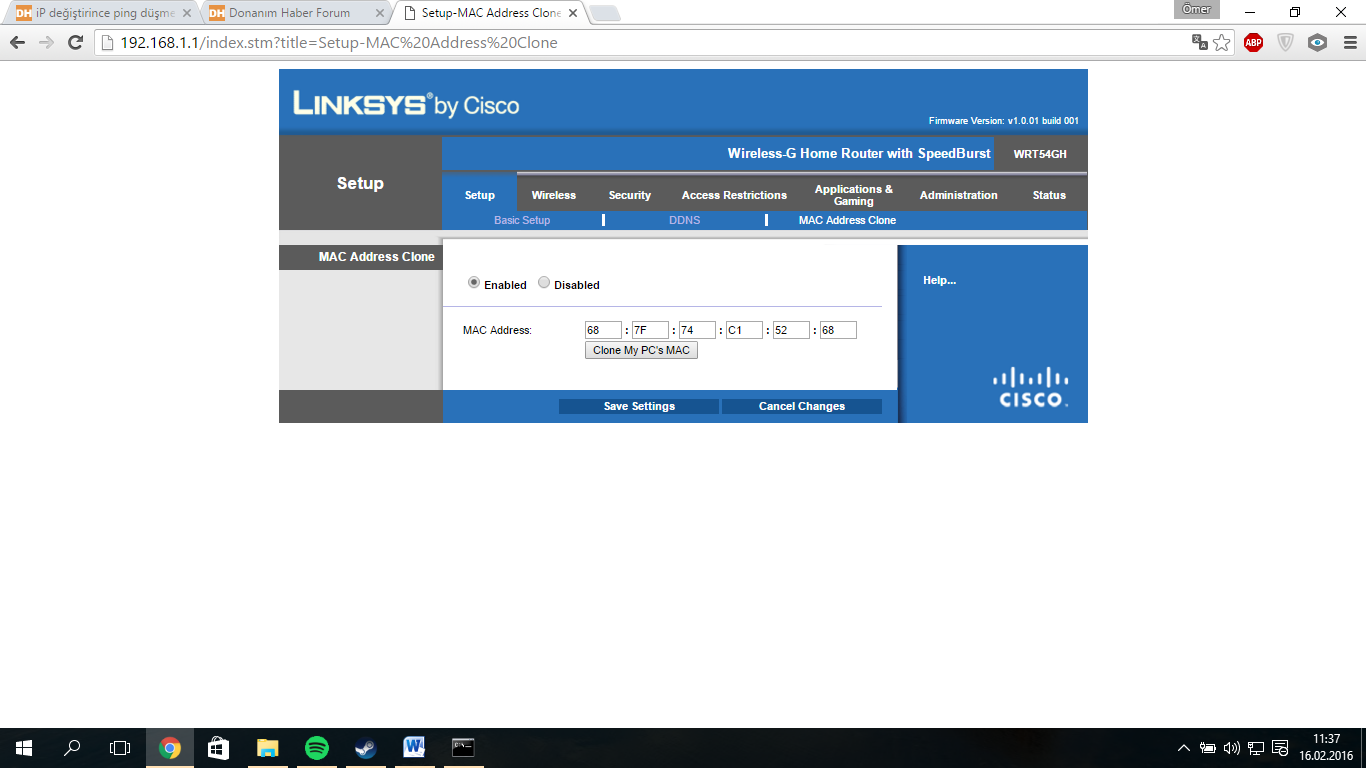Click the browser forward arrow
1366x768 pixels.
click(46, 43)
